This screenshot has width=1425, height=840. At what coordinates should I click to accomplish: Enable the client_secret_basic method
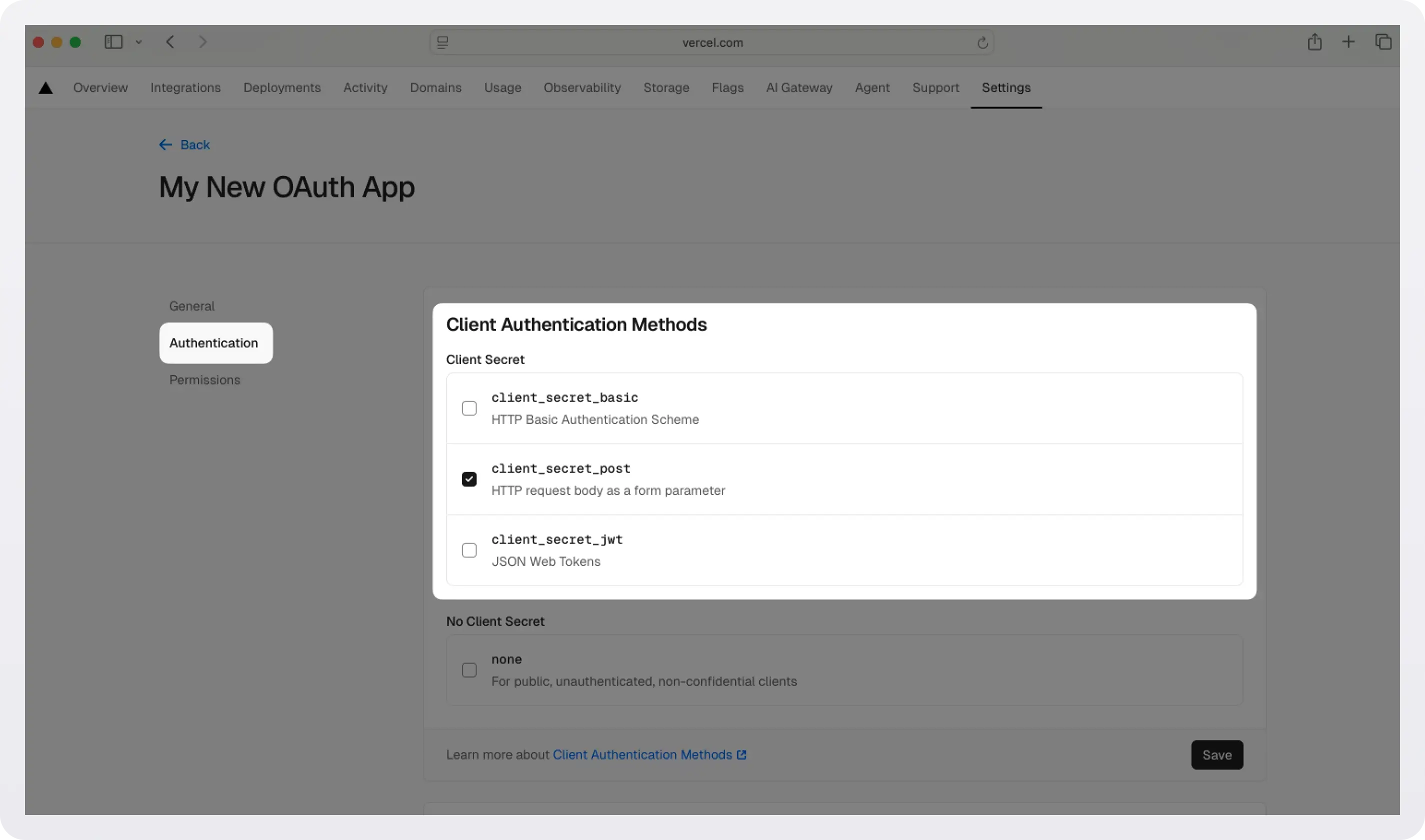tap(469, 407)
